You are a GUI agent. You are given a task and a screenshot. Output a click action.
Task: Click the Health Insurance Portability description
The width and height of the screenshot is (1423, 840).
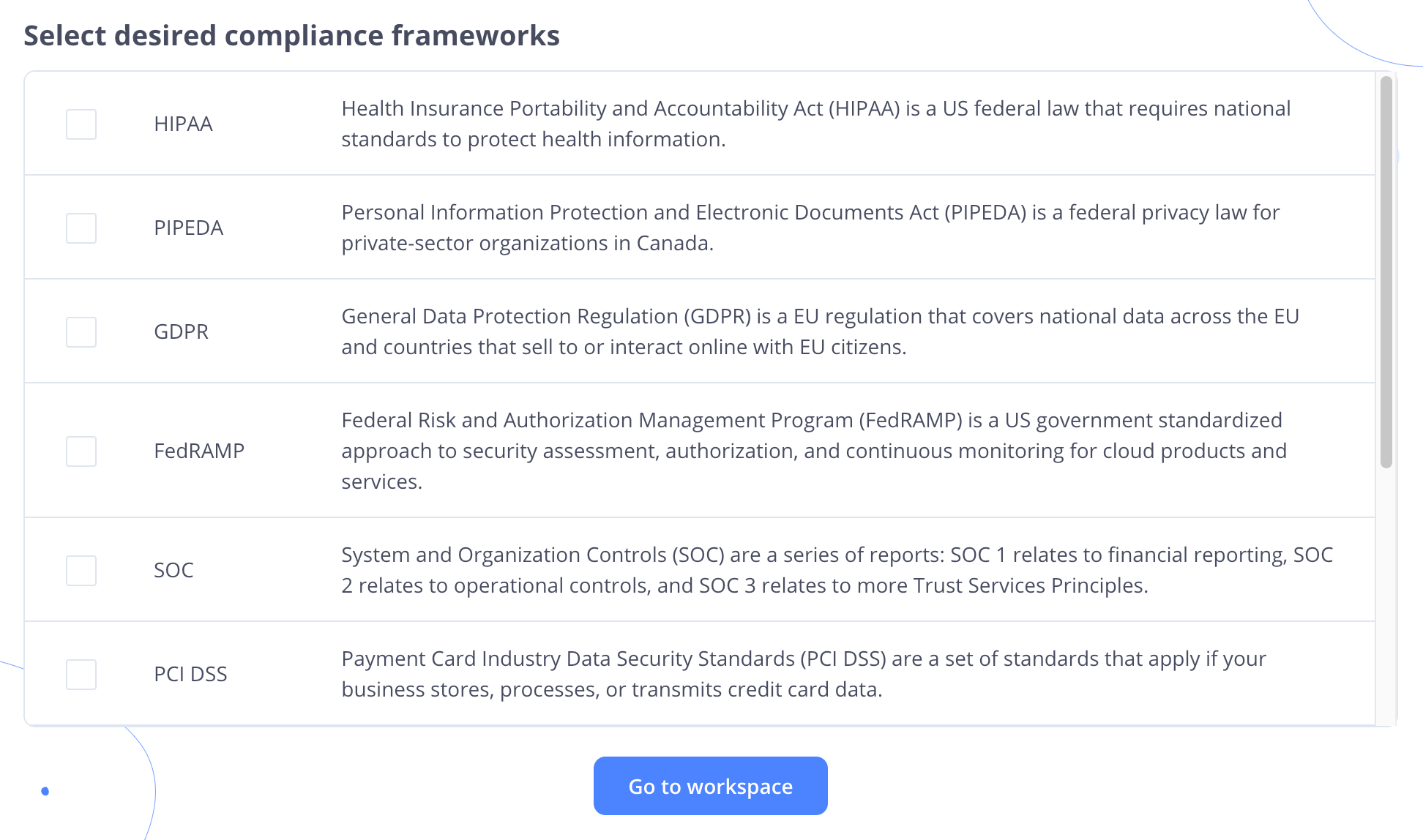816,124
